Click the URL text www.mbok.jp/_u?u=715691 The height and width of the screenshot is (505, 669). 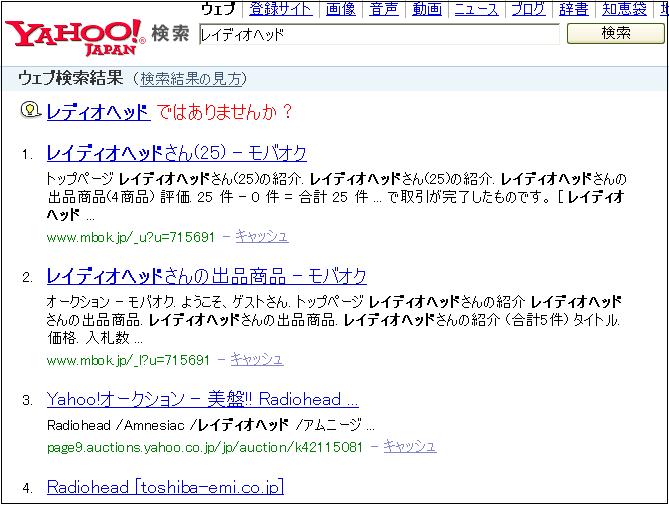point(131,237)
